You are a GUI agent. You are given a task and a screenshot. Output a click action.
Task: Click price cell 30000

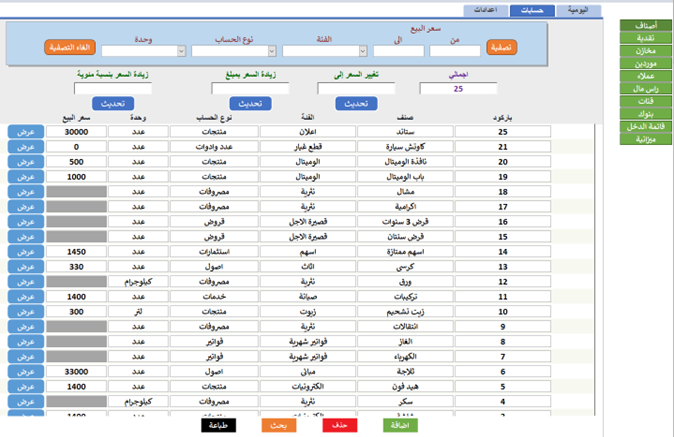pos(77,132)
